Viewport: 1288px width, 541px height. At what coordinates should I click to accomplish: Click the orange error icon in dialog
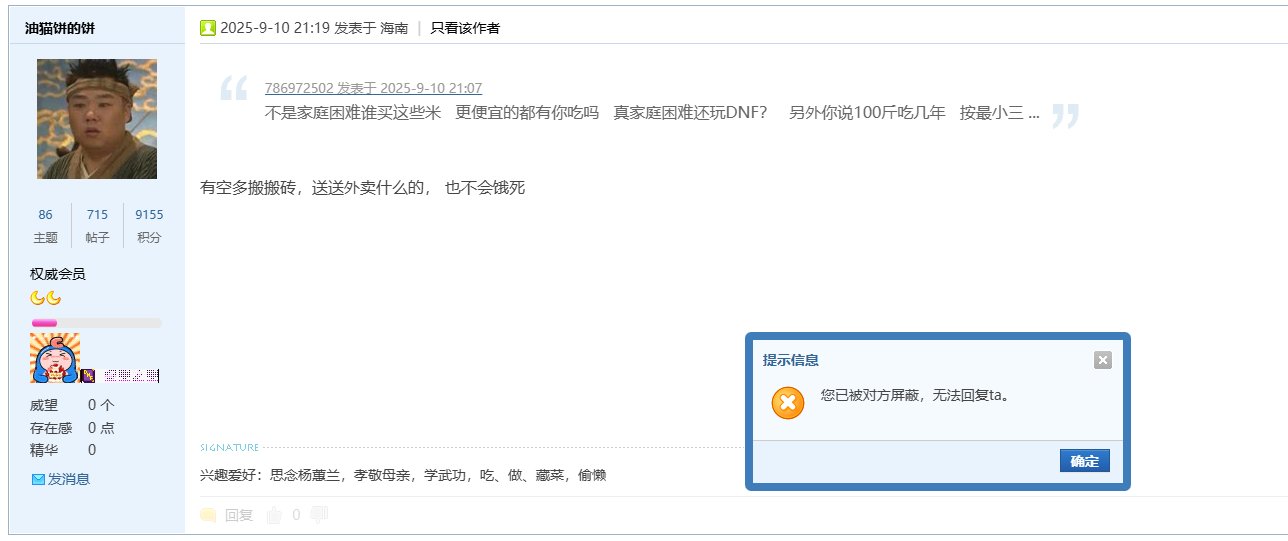[788, 403]
